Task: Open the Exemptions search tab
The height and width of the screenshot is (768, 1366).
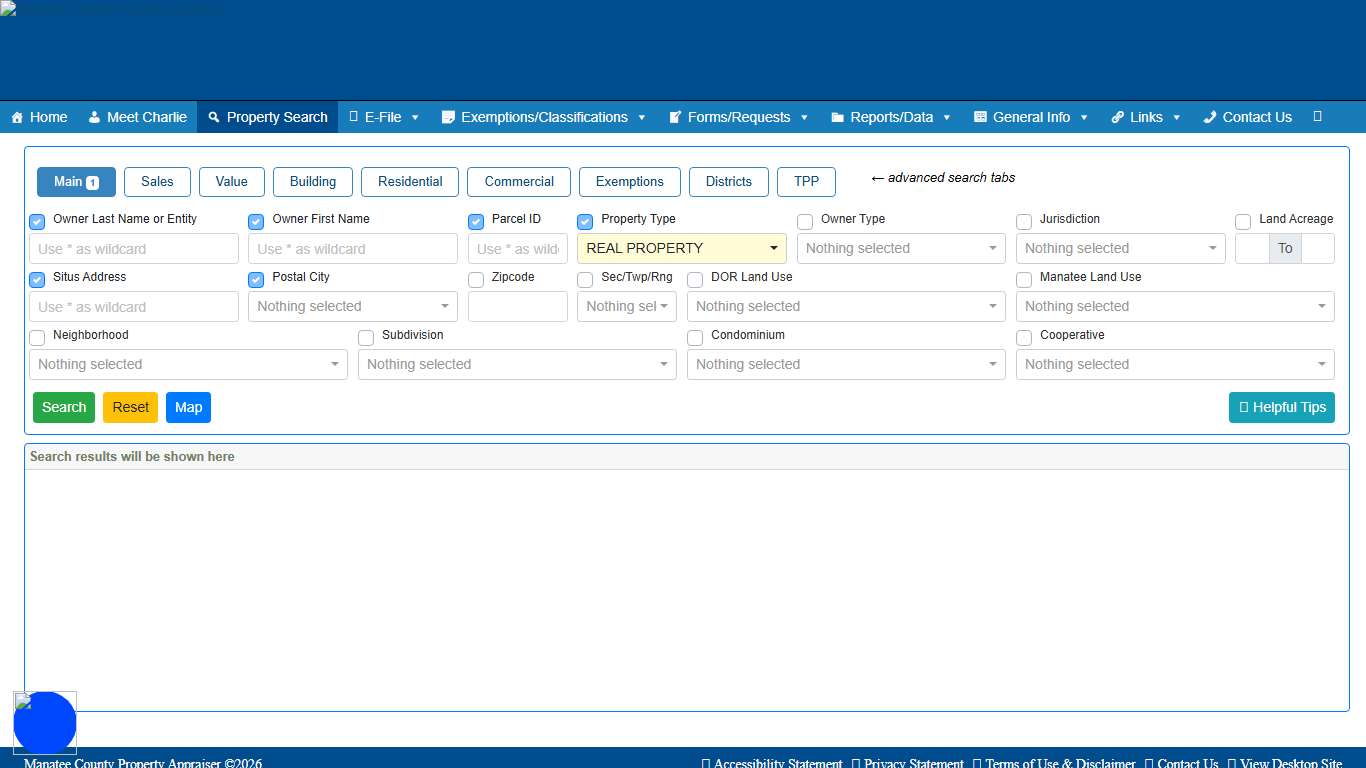Action: [629, 182]
